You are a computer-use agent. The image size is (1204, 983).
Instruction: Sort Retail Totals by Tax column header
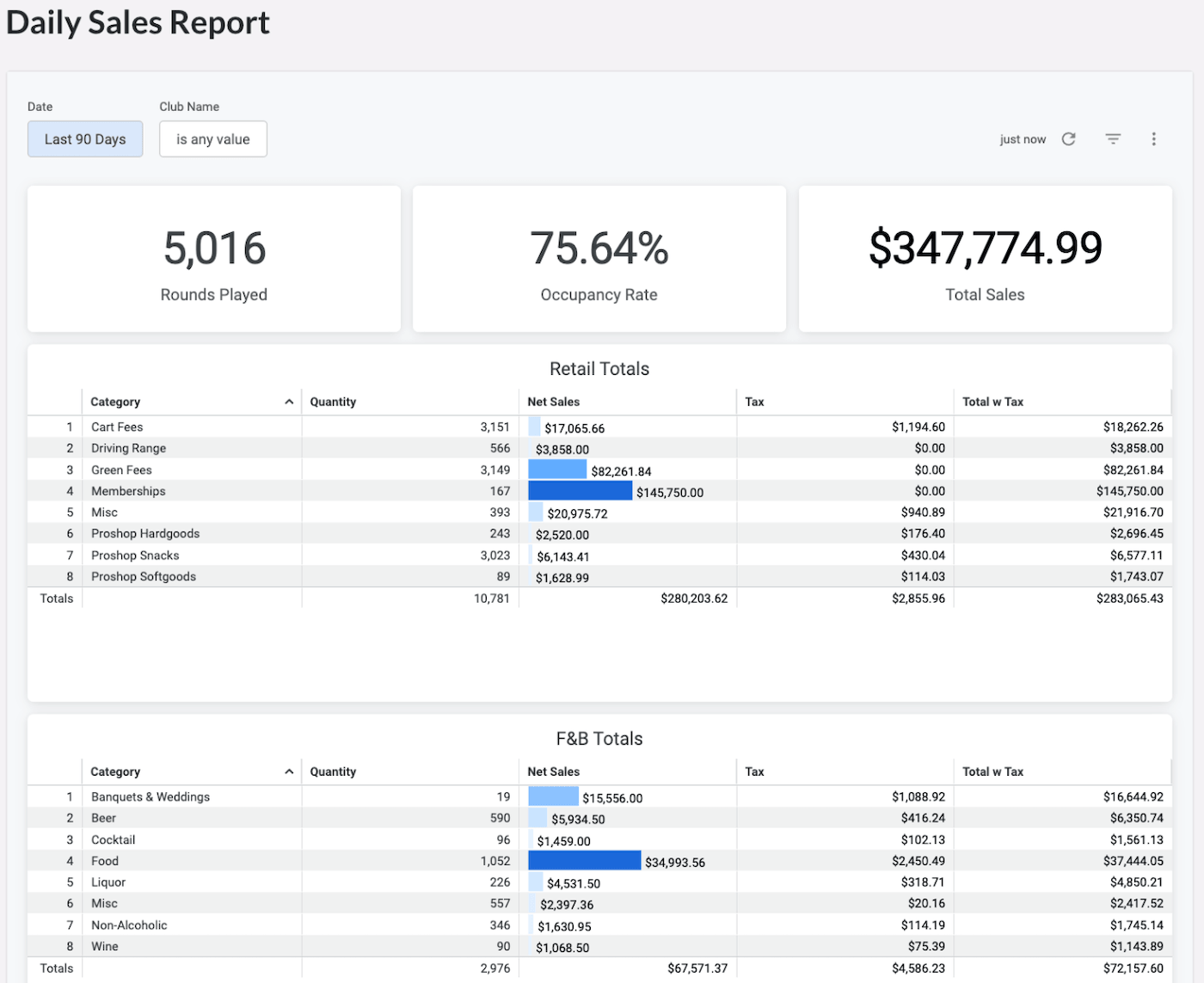754,402
